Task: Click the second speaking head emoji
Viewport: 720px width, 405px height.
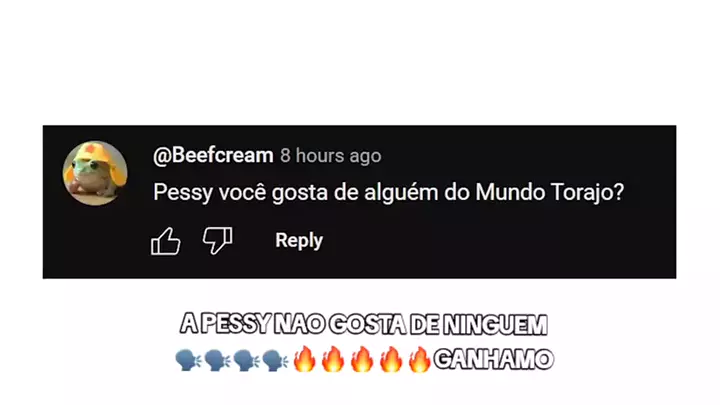Action: (x=217, y=360)
